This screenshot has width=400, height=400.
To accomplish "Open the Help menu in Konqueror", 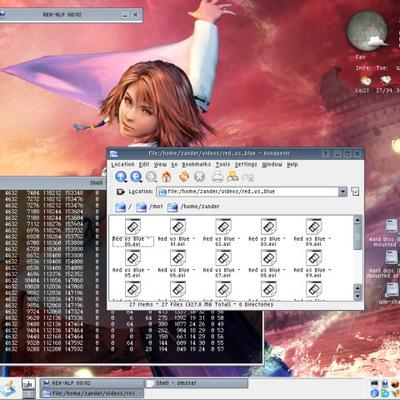I will pos(292,165).
